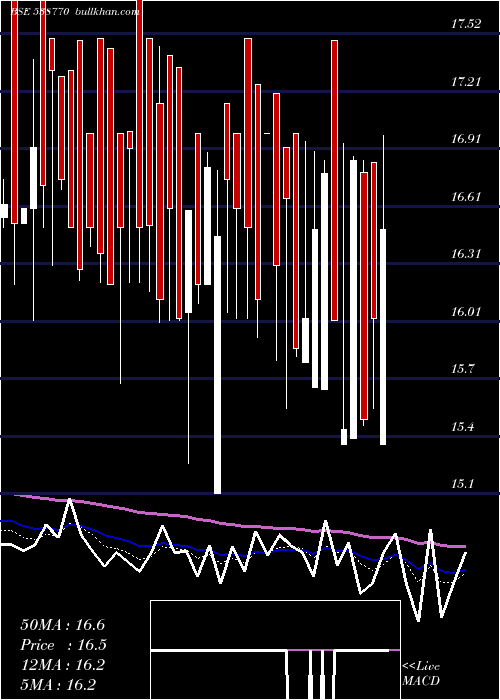Click the 17.52 price axis label

[466, 24]
